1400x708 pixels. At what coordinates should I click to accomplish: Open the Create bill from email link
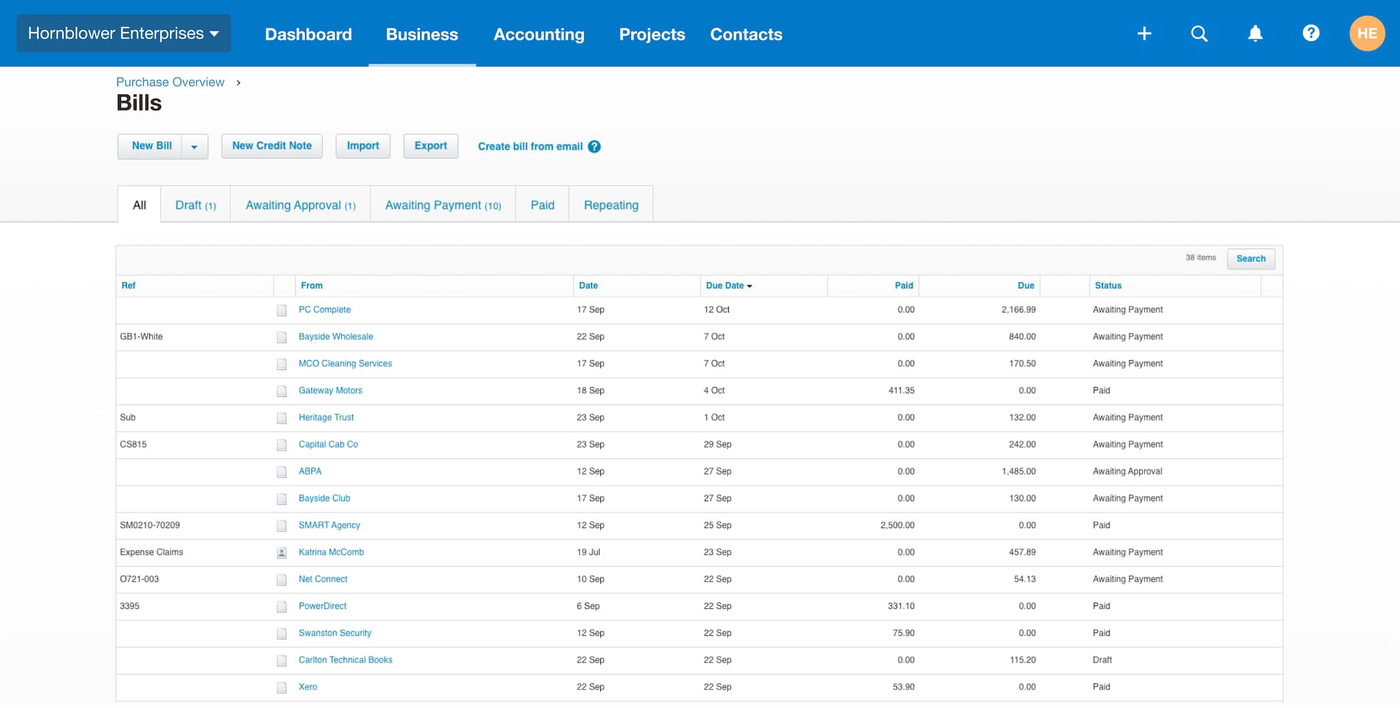tap(530, 147)
